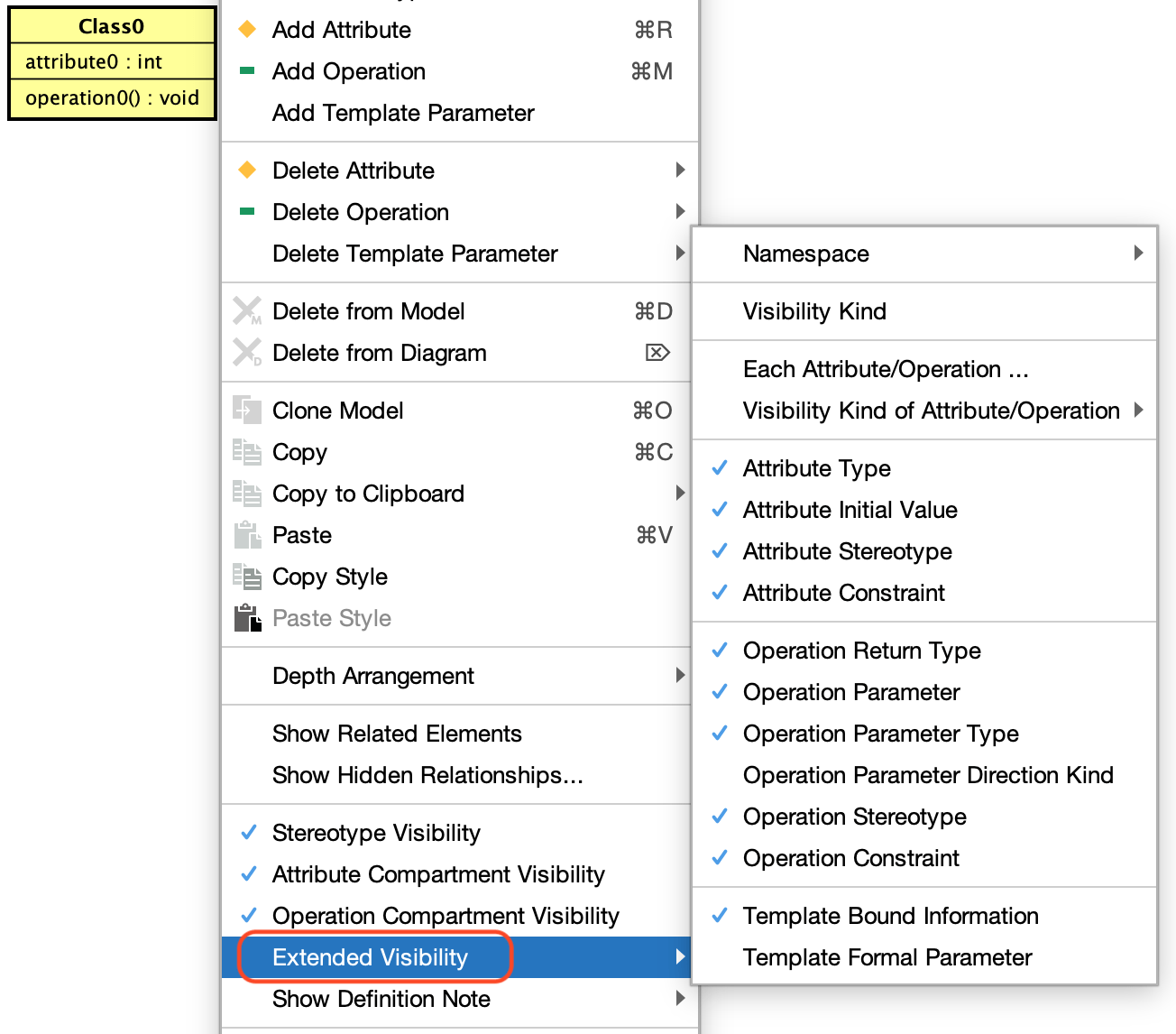Click the Delete from Diagram X icon
The image size is (1176, 1034).
click(247, 353)
